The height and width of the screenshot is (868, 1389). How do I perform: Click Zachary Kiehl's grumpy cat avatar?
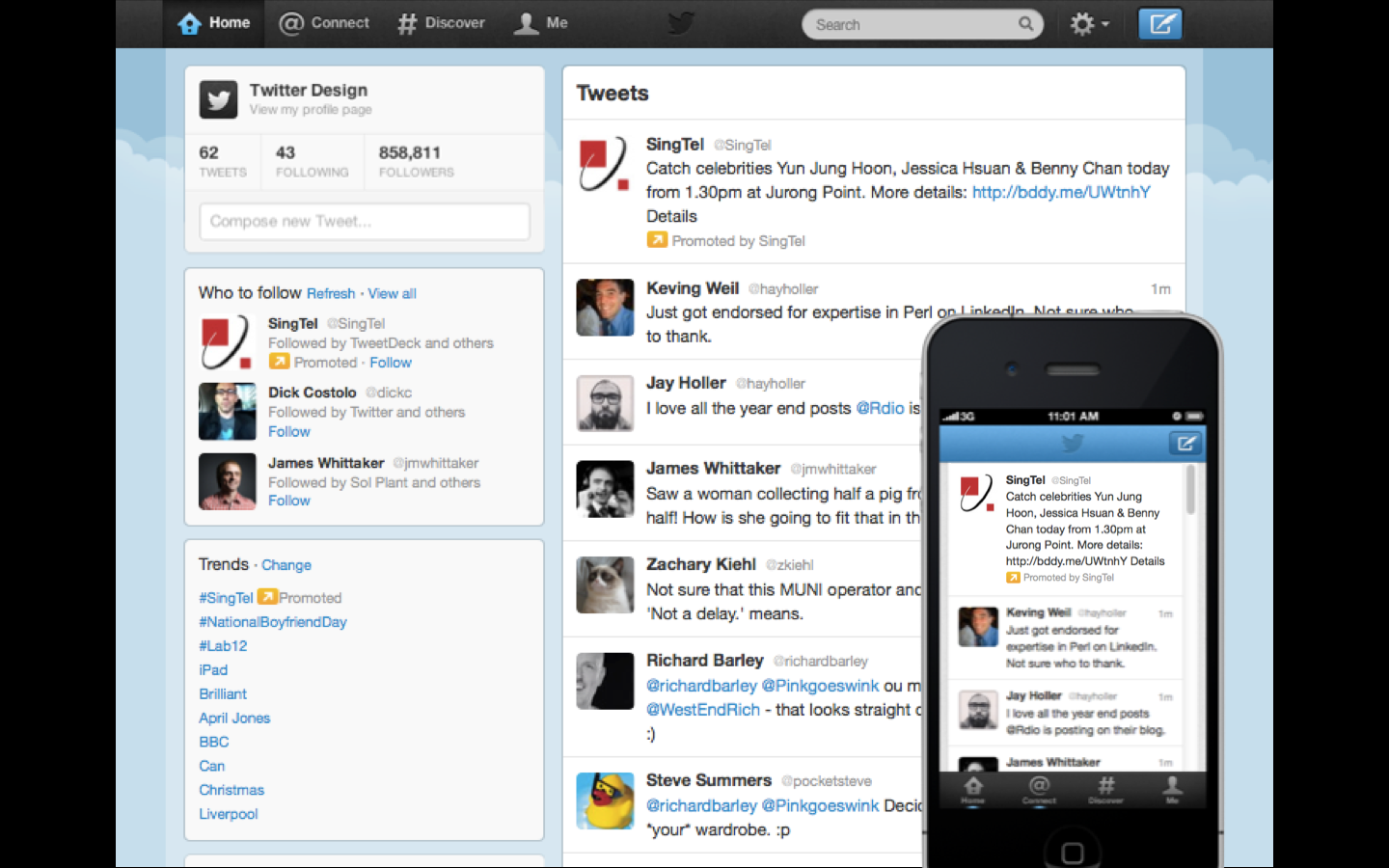point(605,584)
